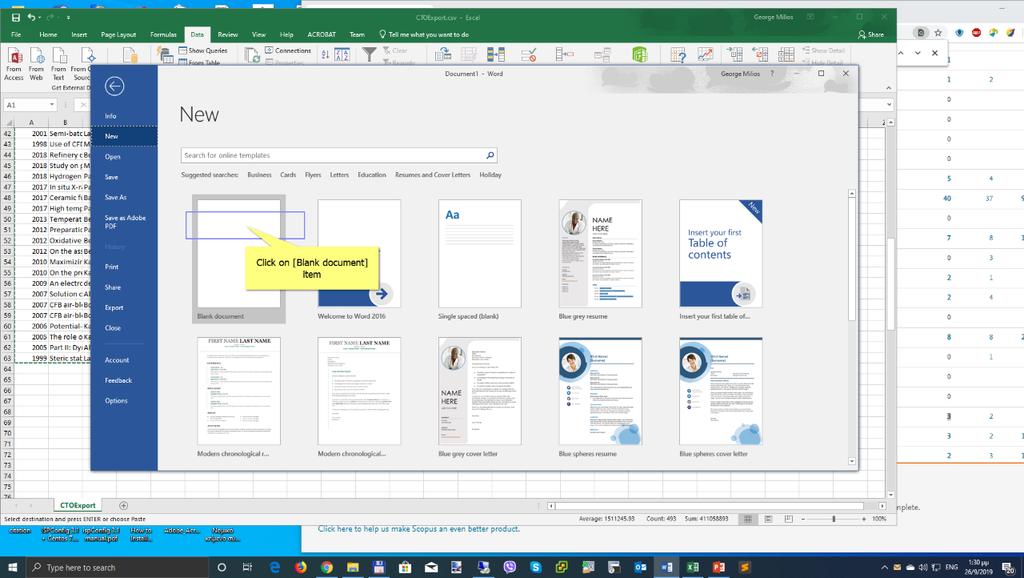Open the Excel Name Box dropdown
The height and width of the screenshot is (578, 1024).
[52, 105]
